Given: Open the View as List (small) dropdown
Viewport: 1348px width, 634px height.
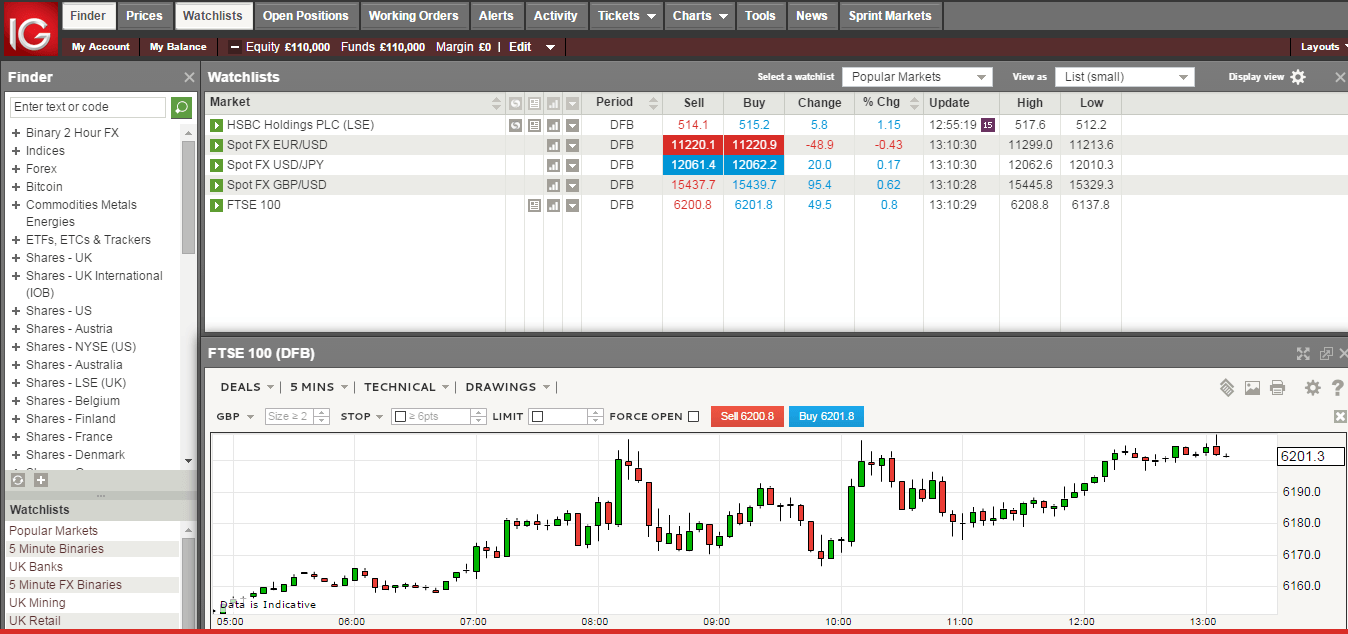Looking at the screenshot, I should (1125, 77).
